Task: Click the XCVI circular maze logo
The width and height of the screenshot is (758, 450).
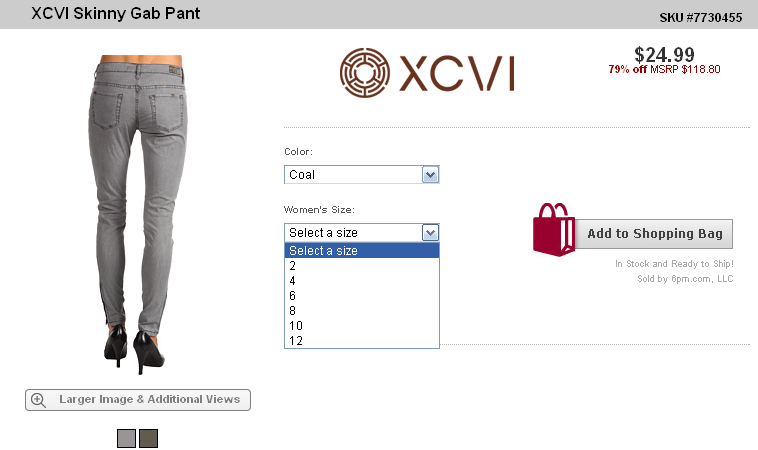Action: [x=364, y=73]
